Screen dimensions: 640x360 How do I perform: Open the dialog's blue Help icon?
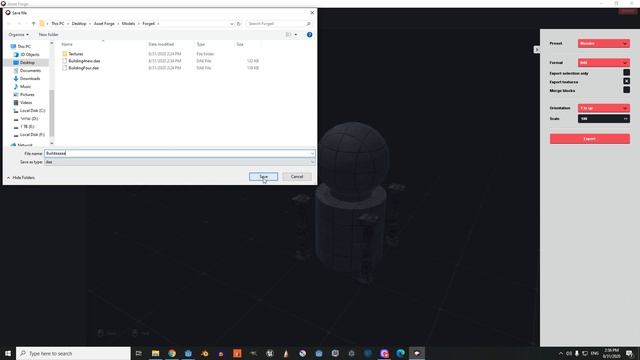tap(309, 35)
